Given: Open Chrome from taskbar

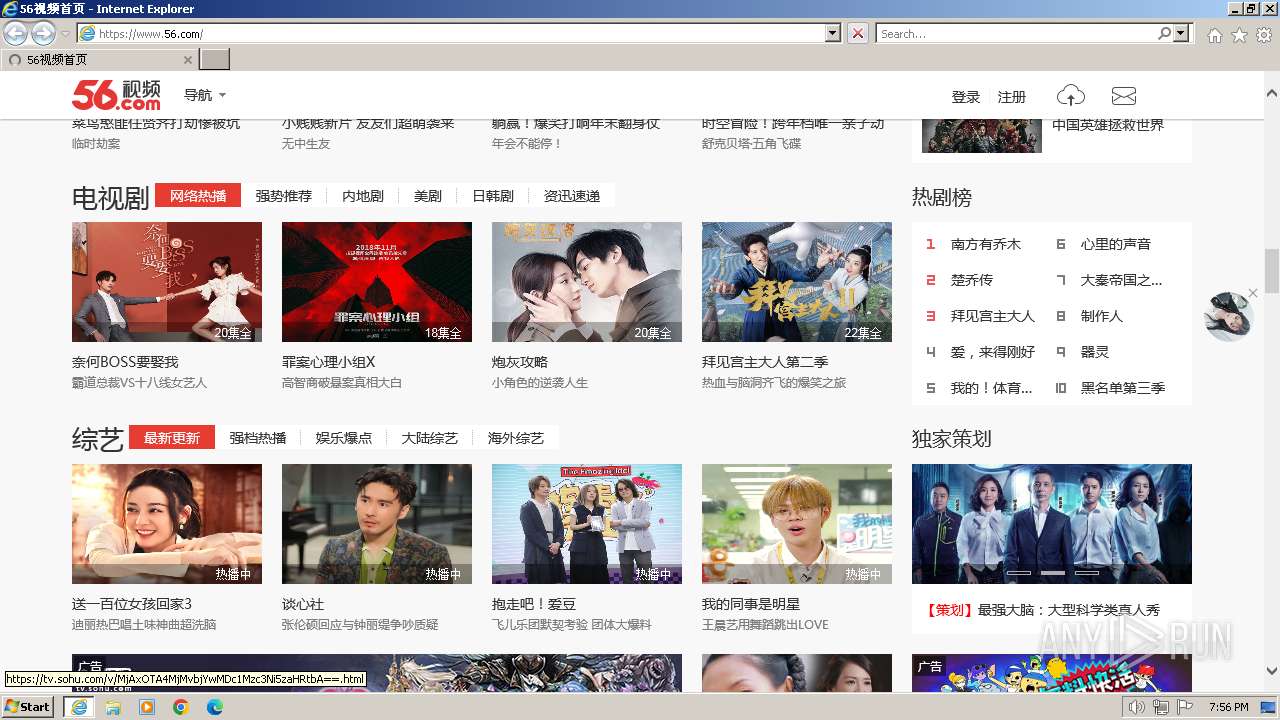Looking at the screenshot, I should point(181,707).
